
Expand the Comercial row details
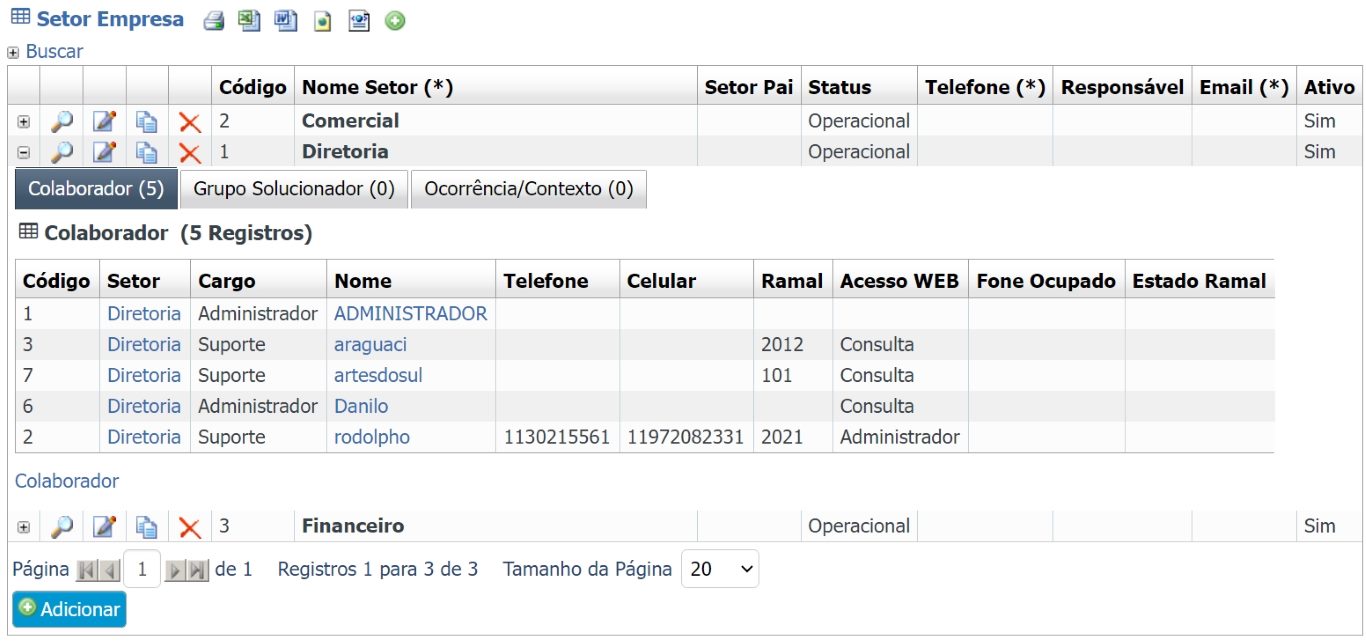24,122
